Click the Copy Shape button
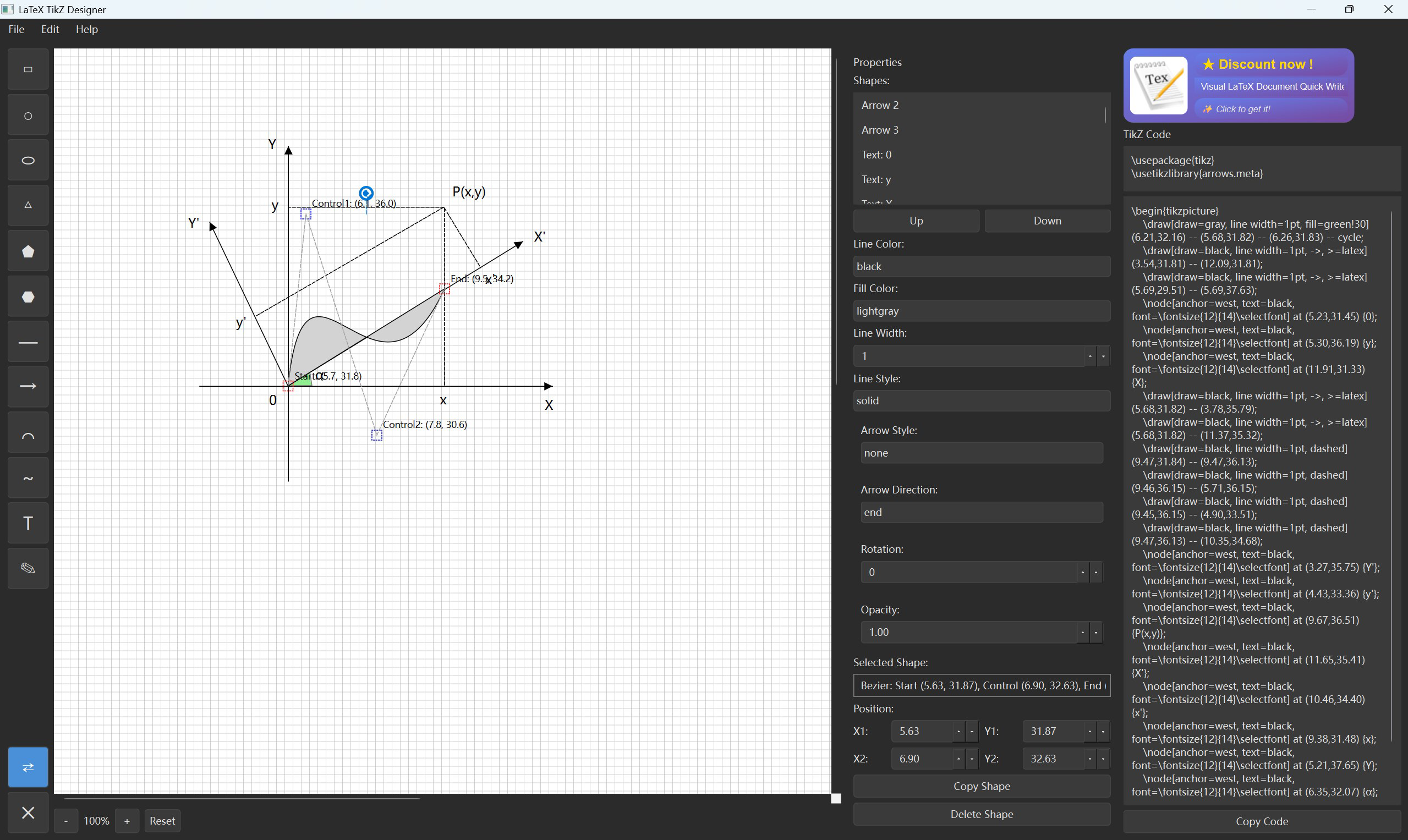The width and height of the screenshot is (1408, 840). [981, 786]
